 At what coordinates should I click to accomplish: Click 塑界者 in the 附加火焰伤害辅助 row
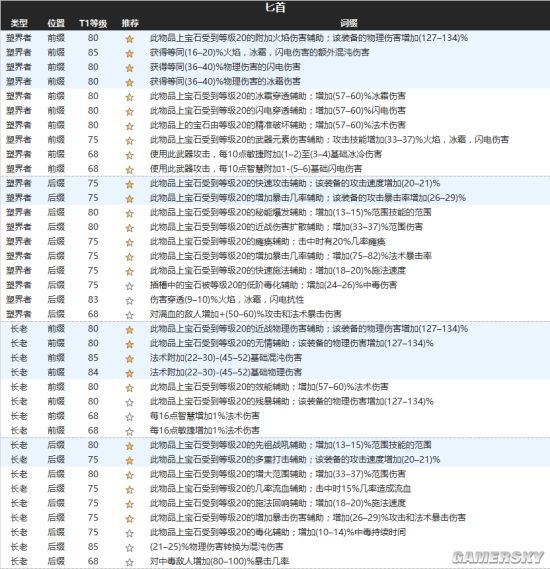pos(19,38)
